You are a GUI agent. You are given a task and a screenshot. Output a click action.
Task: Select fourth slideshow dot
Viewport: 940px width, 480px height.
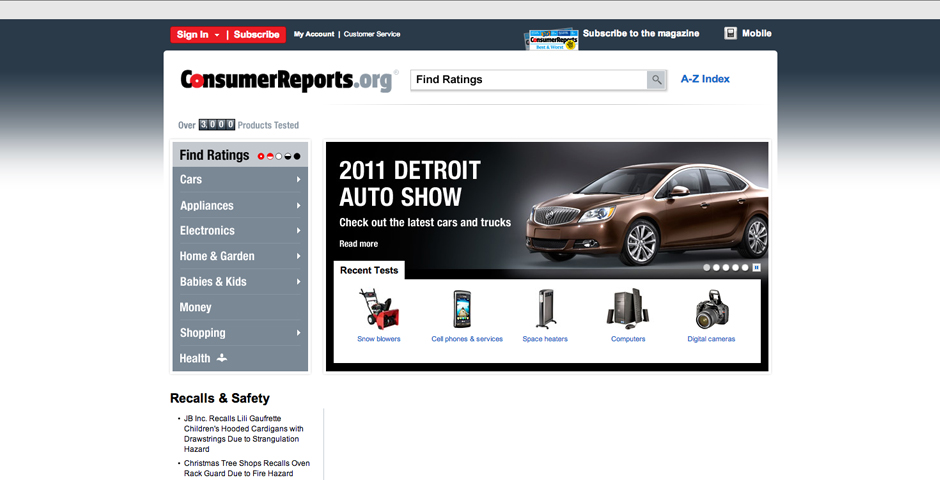click(736, 267)
